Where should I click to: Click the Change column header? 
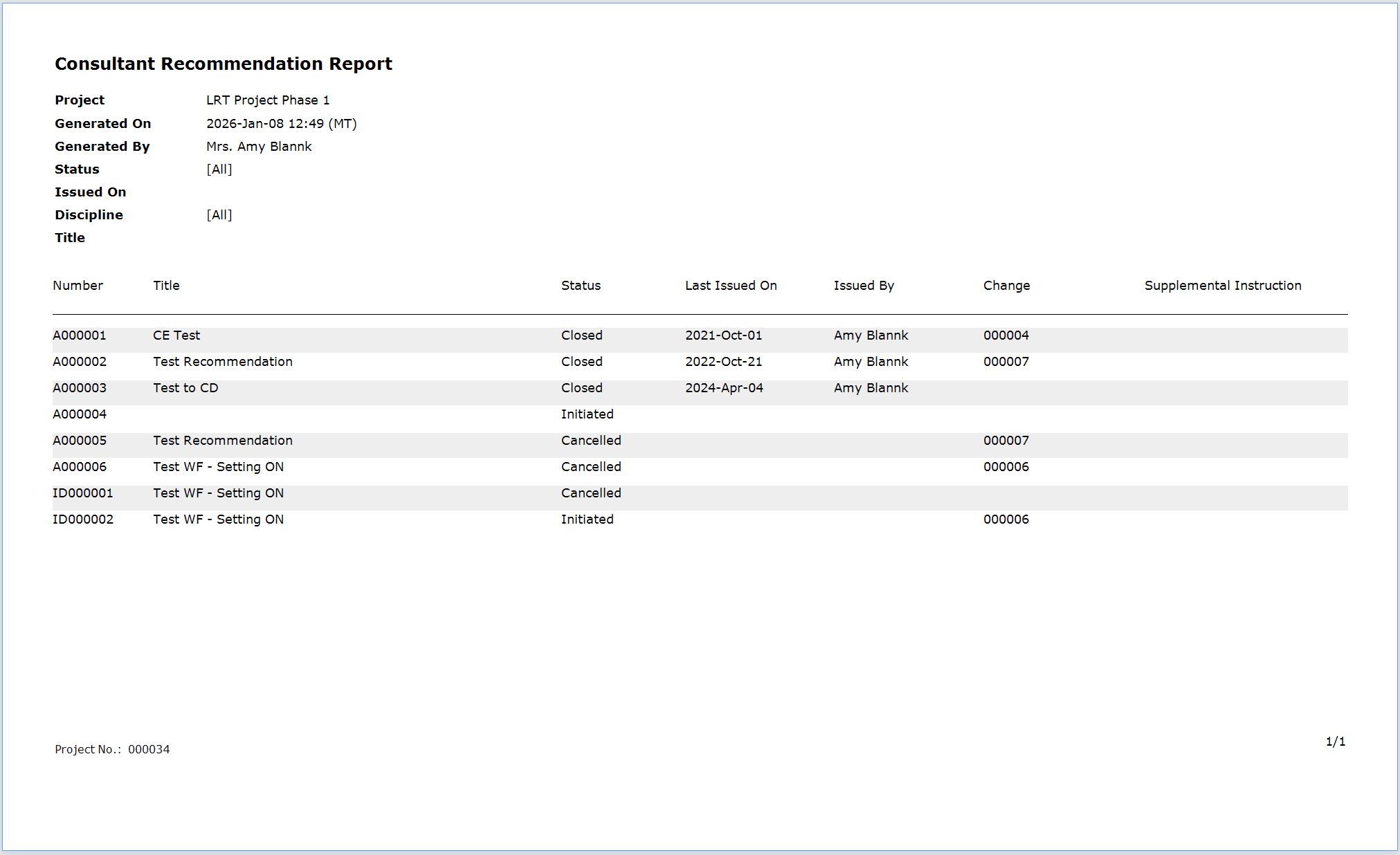click(1007, 286)
